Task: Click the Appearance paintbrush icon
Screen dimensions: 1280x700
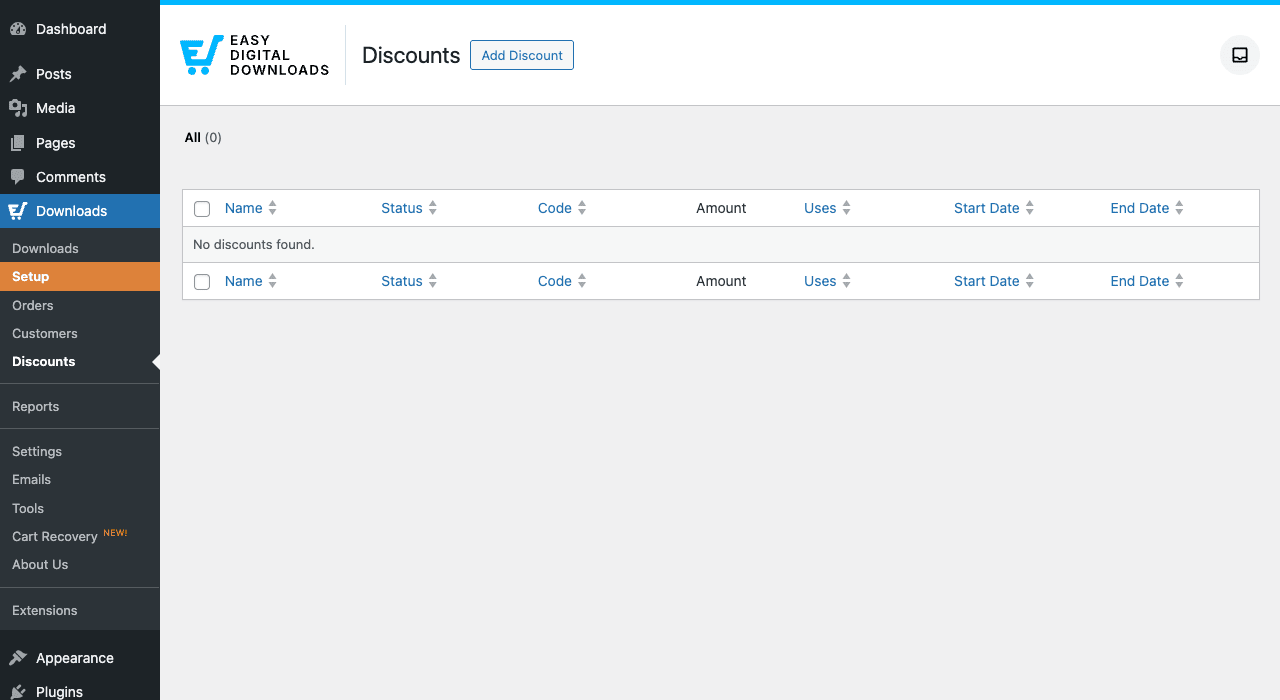Action: tap(18, 658)
